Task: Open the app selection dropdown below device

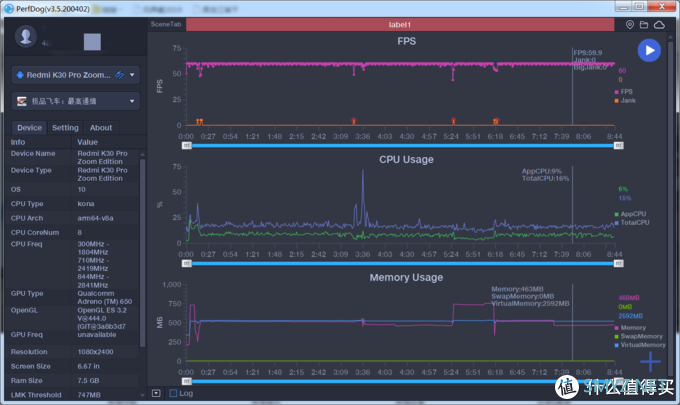Action: [x=76, y=101]
